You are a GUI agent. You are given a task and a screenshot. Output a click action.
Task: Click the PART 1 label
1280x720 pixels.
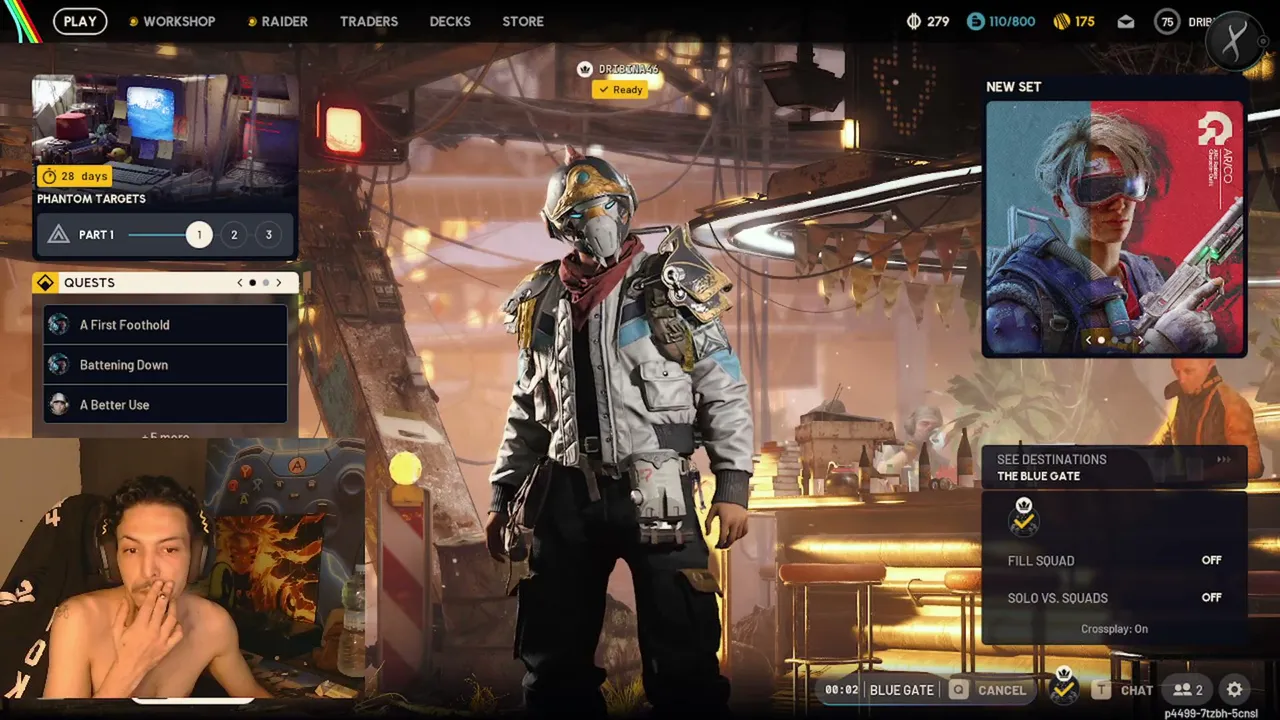point(96,235)
